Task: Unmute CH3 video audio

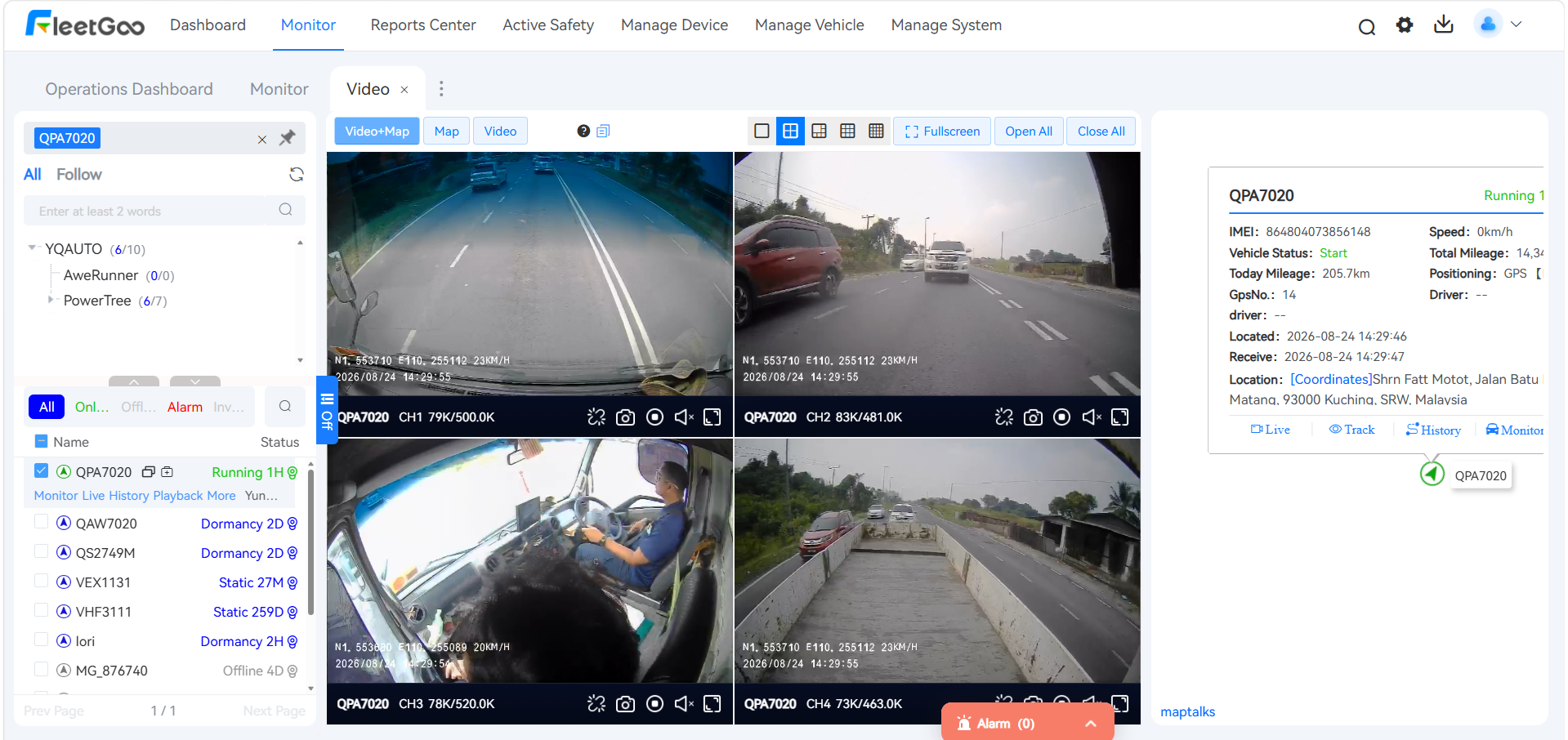Action: (x=684, y=704)
